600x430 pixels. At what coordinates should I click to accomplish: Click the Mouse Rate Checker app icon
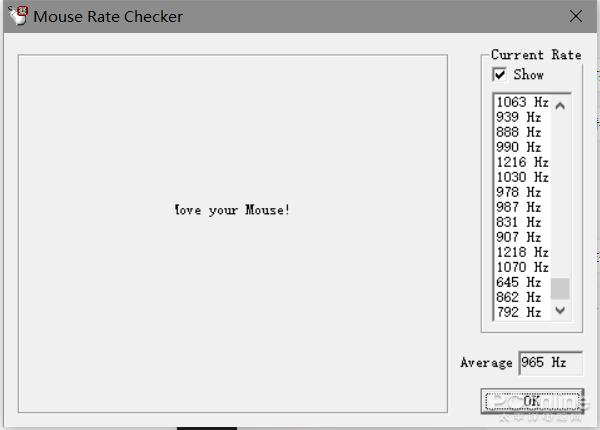[18, 16]
